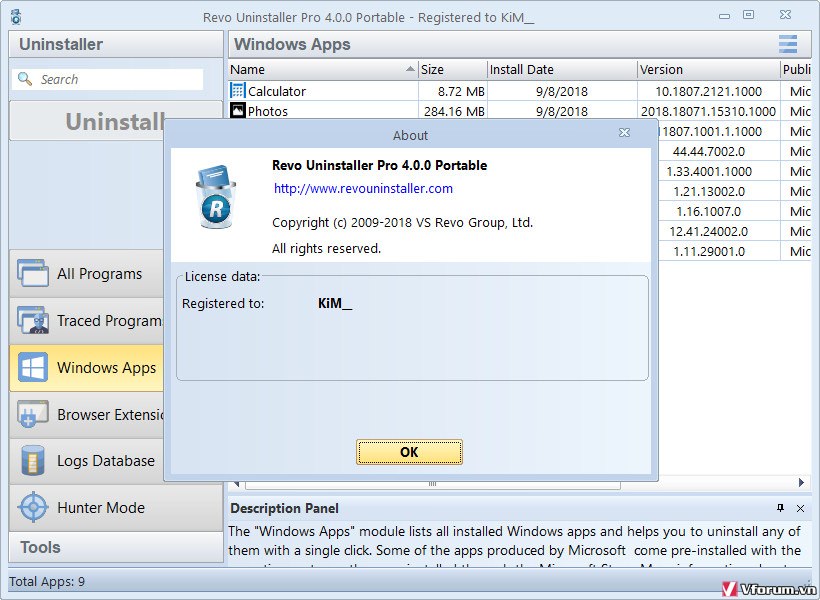The width and height of the screenshot is (820, 600).
Task: Click version 12.41.24002.0 cell
Action: [x=709, y=231]
